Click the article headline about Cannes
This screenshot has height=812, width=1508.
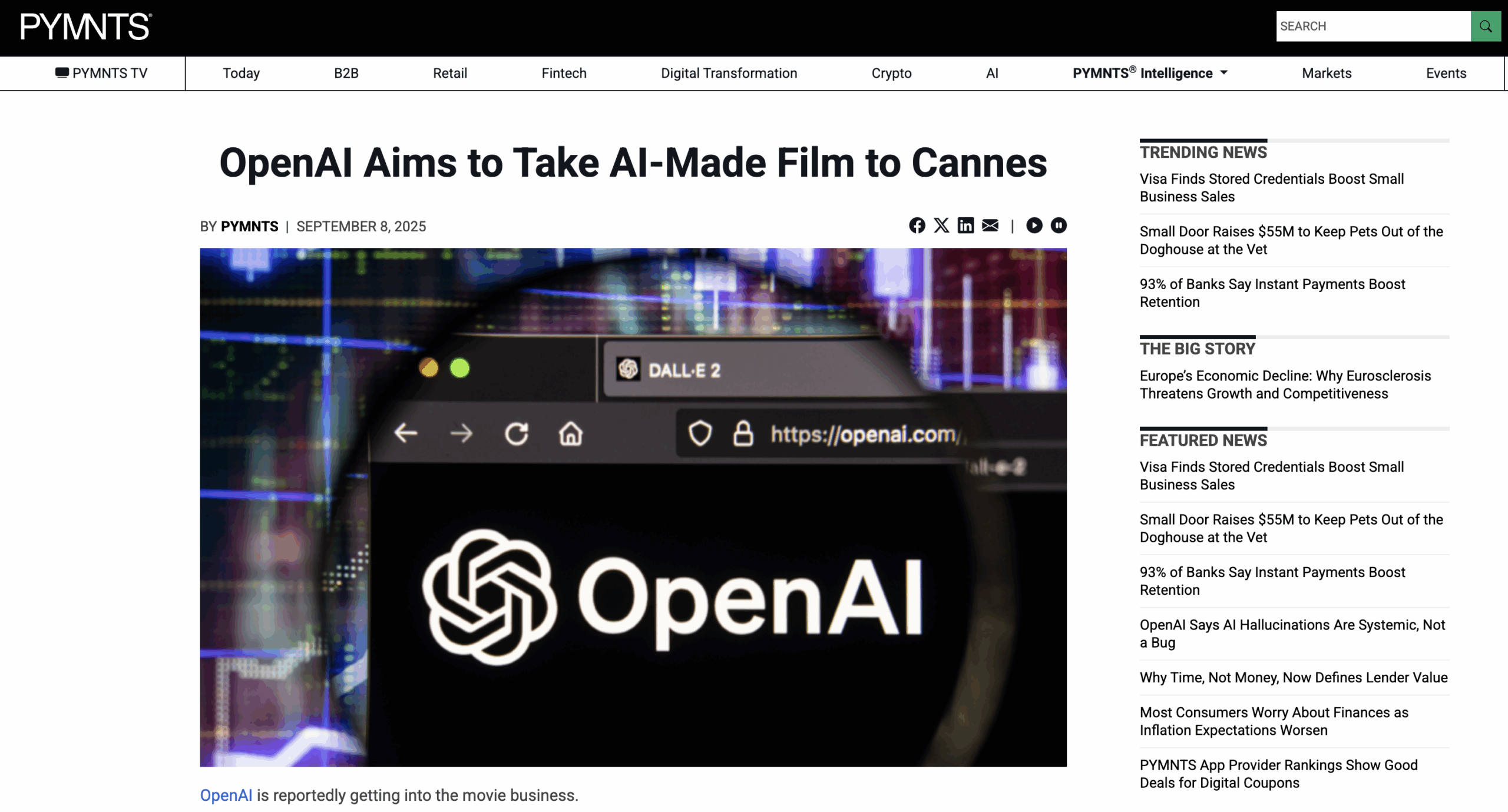pyautogui.click(x=633, y=163)
